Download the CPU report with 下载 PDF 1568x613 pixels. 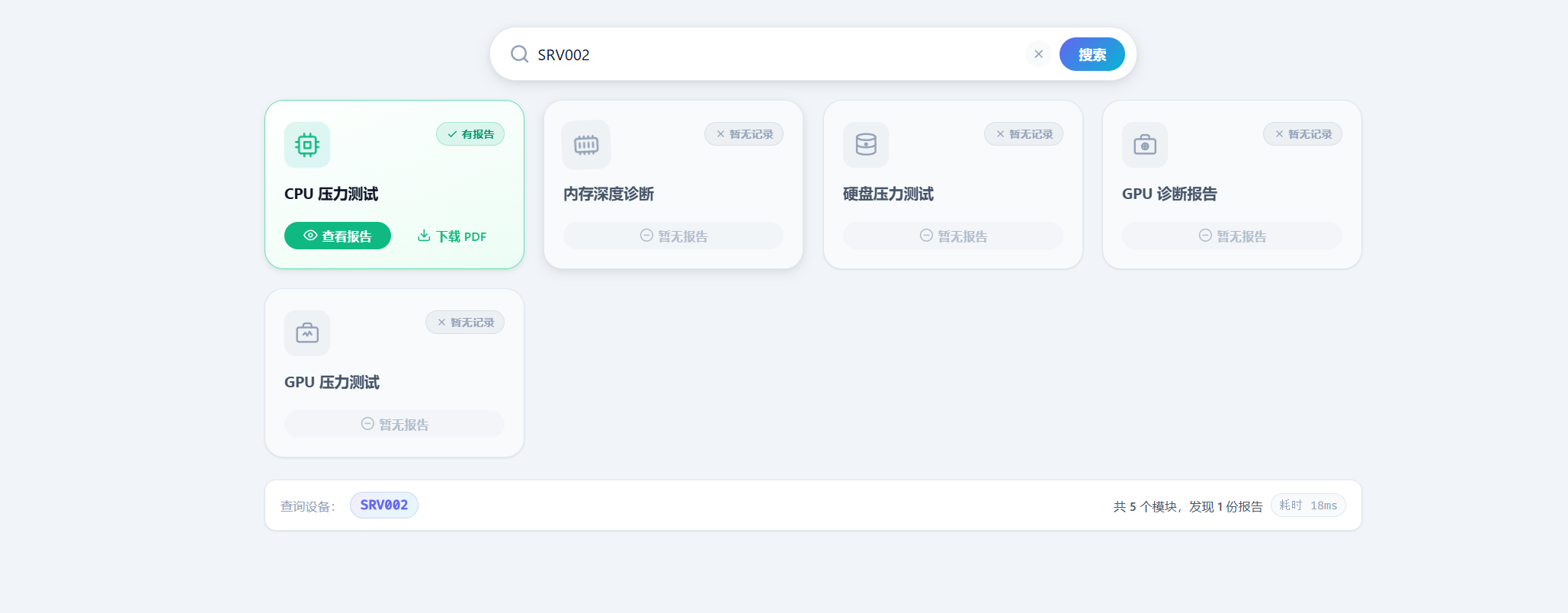[452, 236]
